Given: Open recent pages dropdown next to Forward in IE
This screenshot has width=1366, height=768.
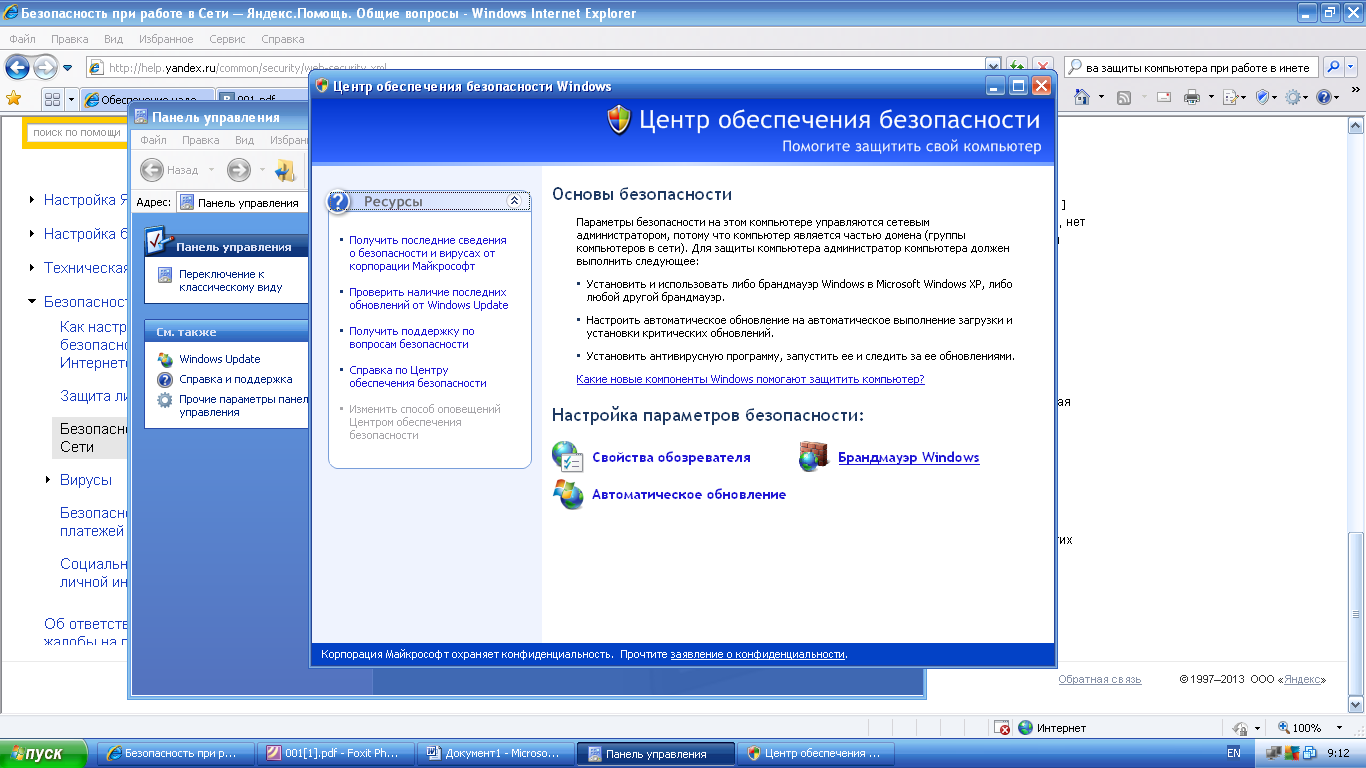Looking at the screenshot, I should pos(67,68).
